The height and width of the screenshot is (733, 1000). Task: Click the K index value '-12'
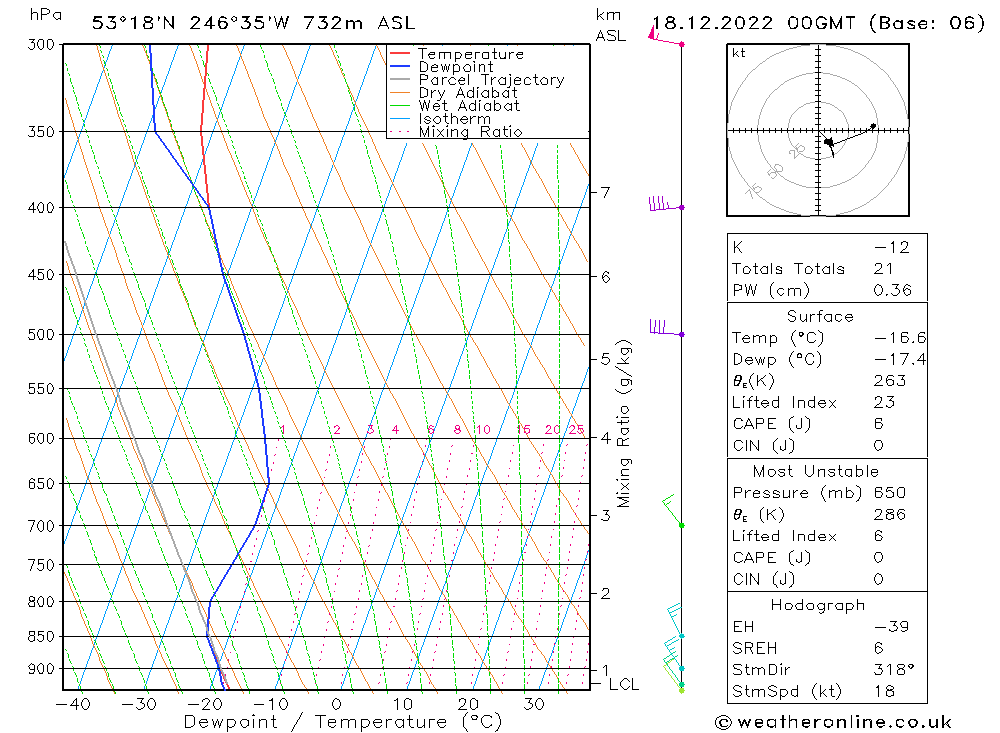tap(892, 248)
